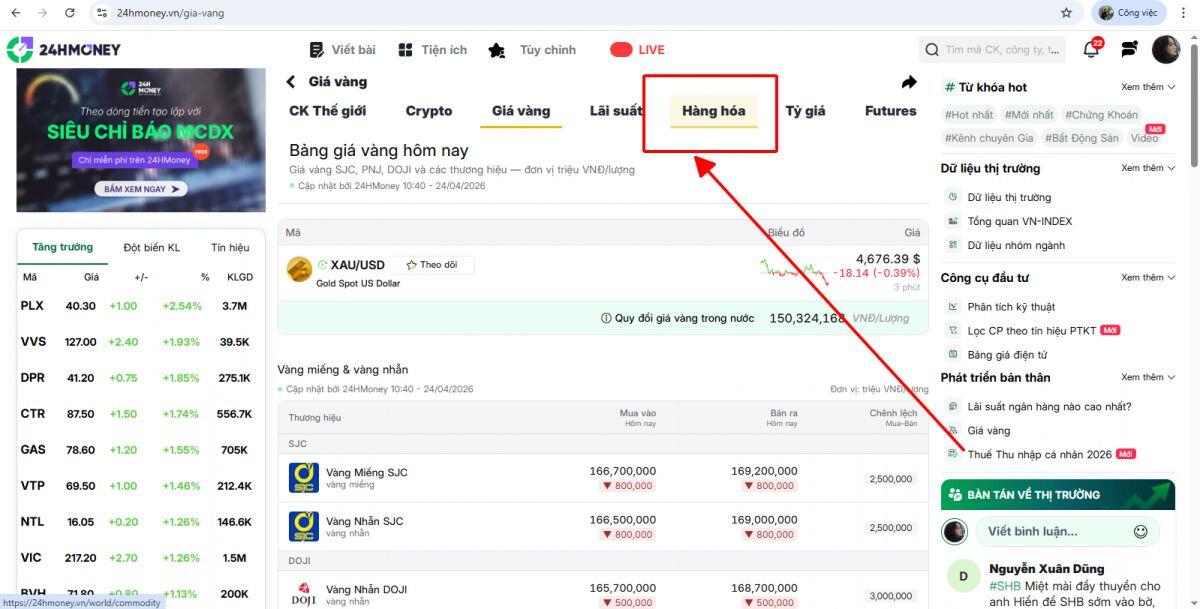Switch to Tỷ giá tab
This screenshot has height=609, width=1200.
805,111
